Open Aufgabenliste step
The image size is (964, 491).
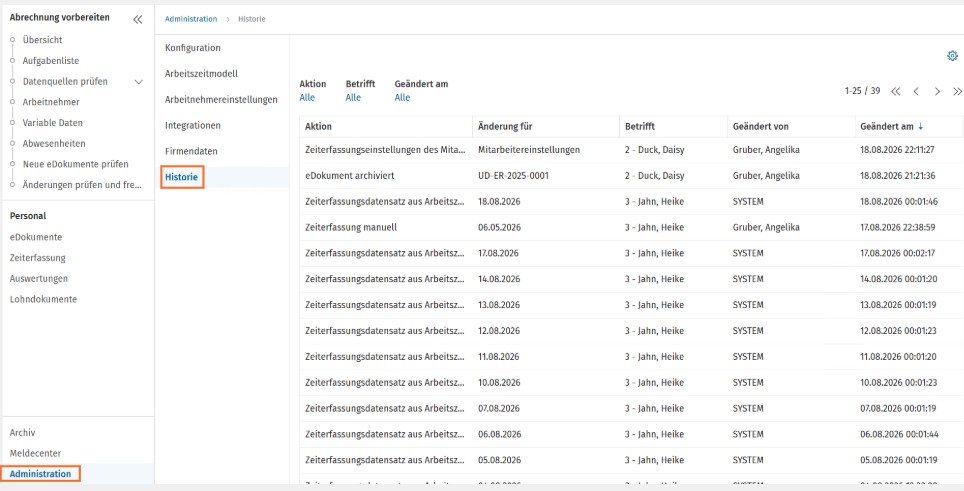(x=50, y=61)
